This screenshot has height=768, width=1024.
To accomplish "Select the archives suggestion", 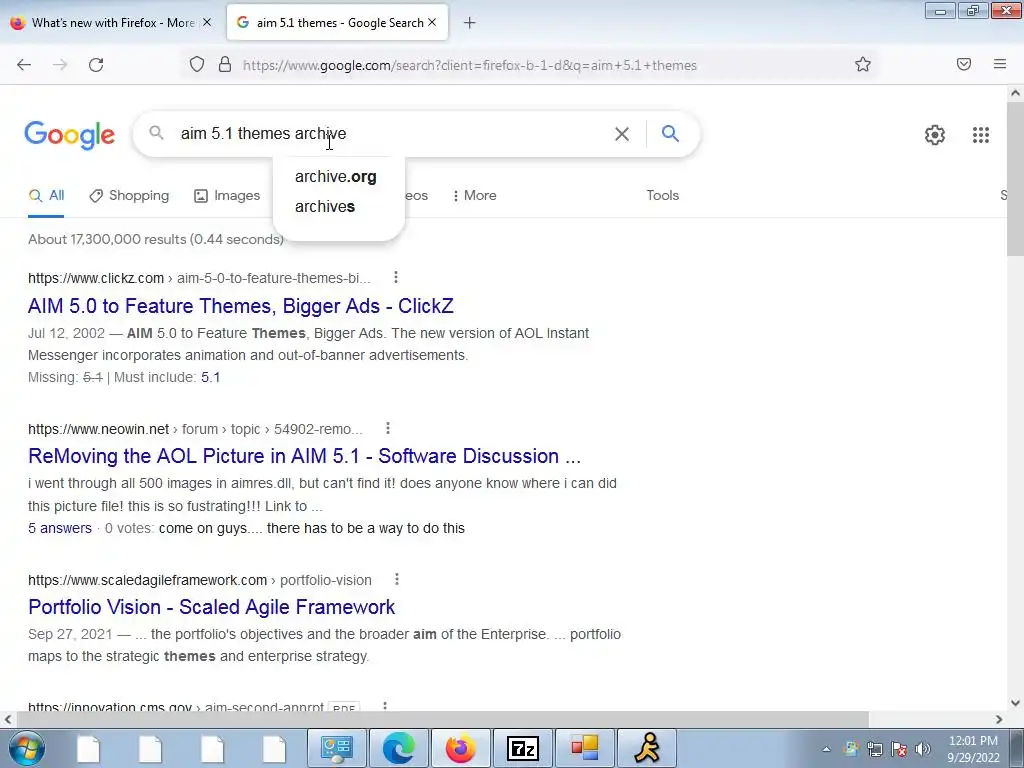I will click(325, 206).
